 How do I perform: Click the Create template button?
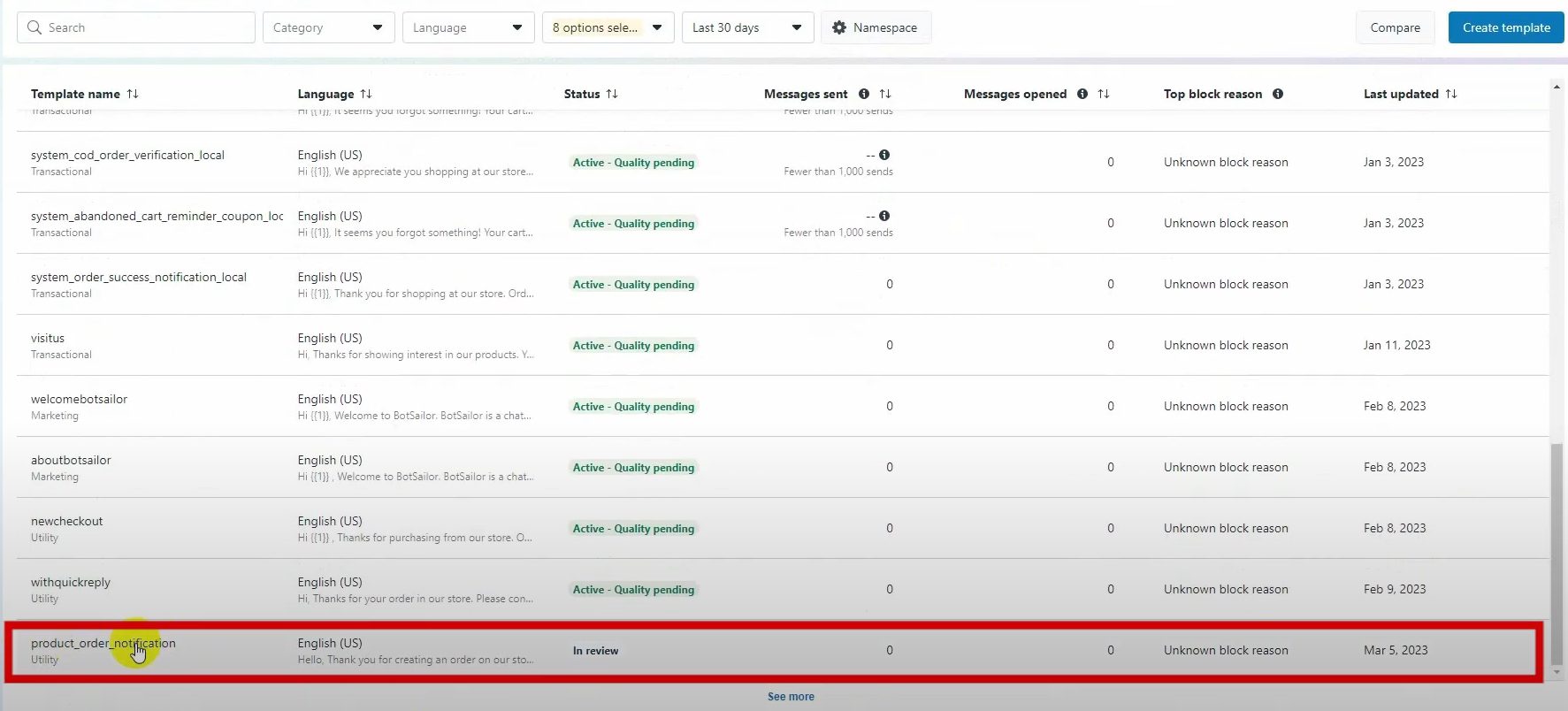pyautogui.click(x=1505, y=27)
